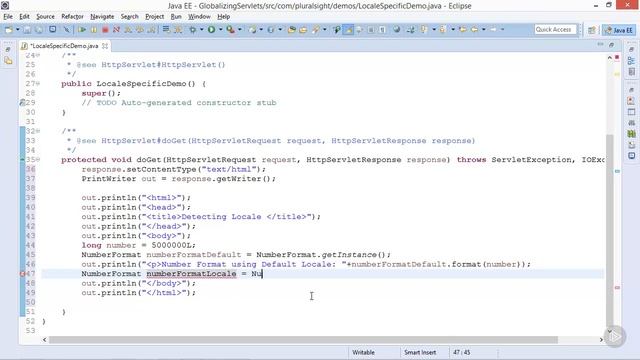Open the Back history dropdown arrow
The width and height of the screenshot is (640, 360).
coord(484,29)
